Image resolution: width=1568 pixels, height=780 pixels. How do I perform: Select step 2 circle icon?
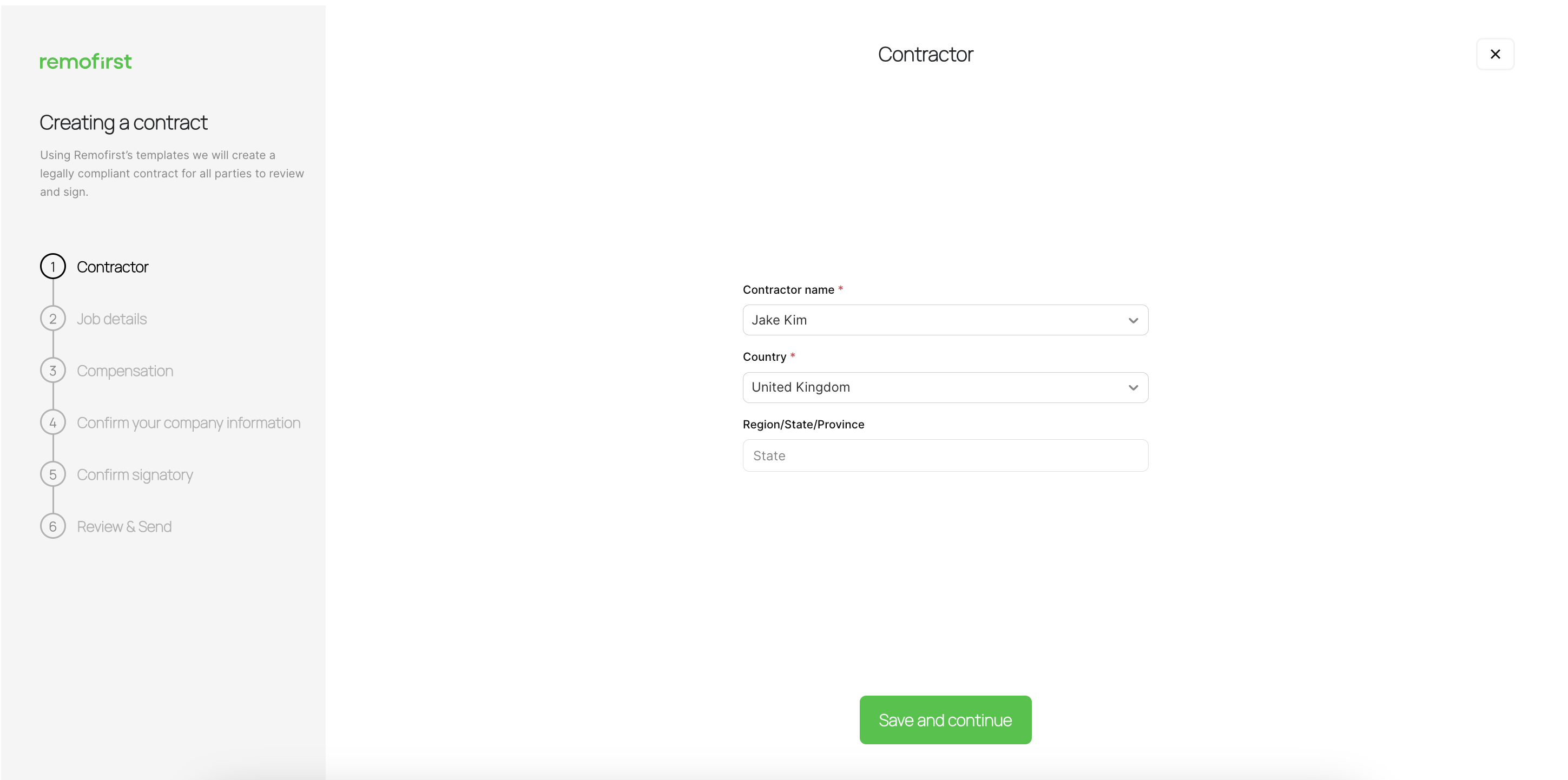pos(53,319)
